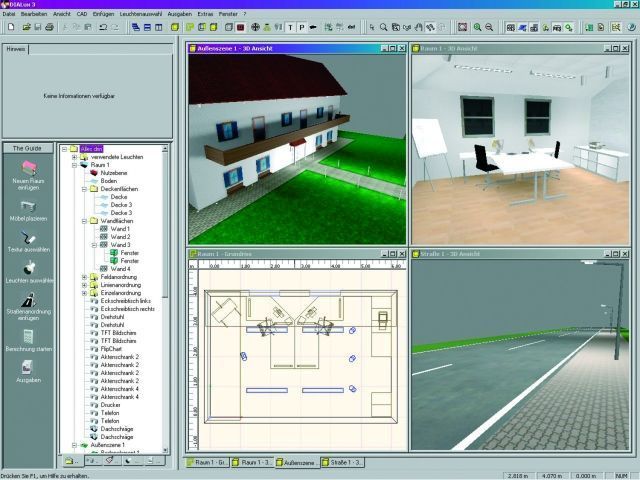
Task: Expand the Feldanordnung folder
Action: click(x=82, y=276)
